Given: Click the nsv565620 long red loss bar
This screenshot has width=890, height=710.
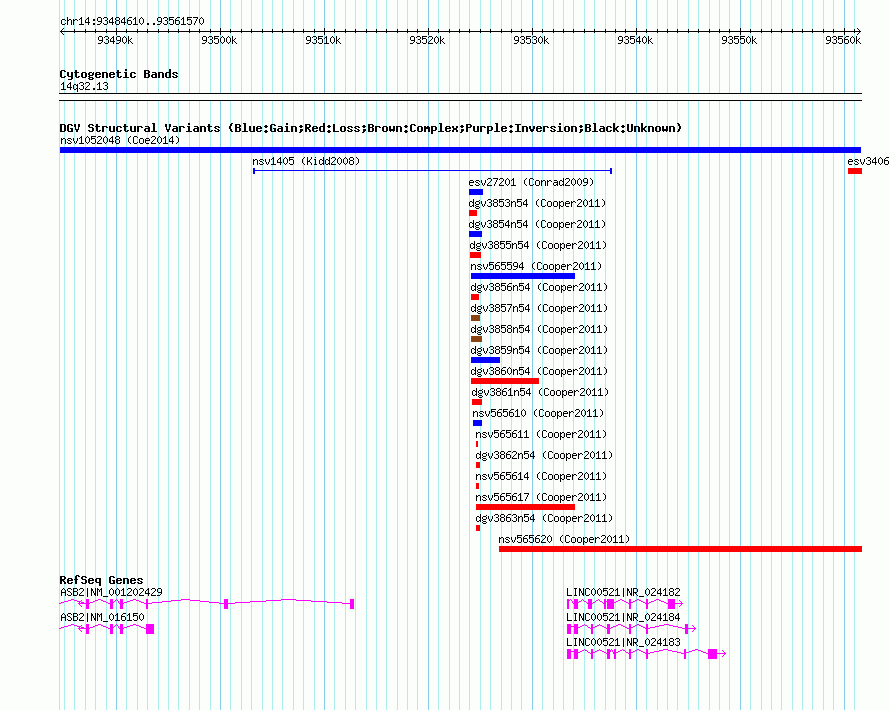Looking at the screenshot, I should click(680, 549).
